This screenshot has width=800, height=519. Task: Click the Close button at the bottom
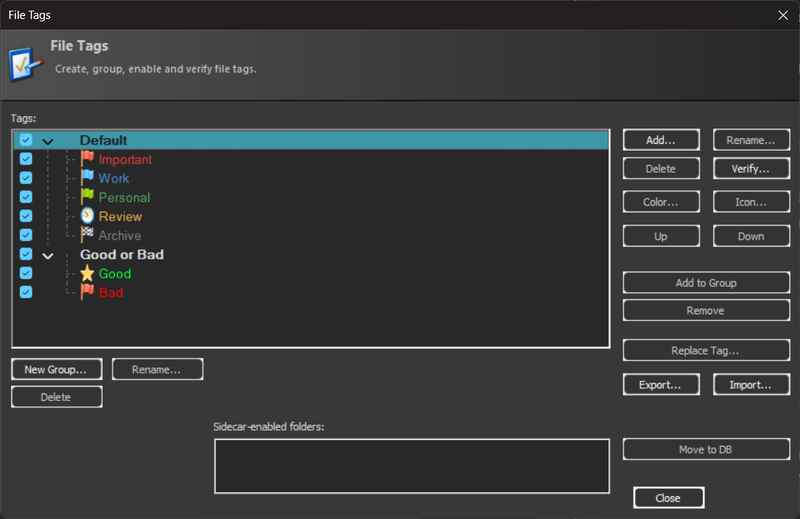click(x=668, y=498)
